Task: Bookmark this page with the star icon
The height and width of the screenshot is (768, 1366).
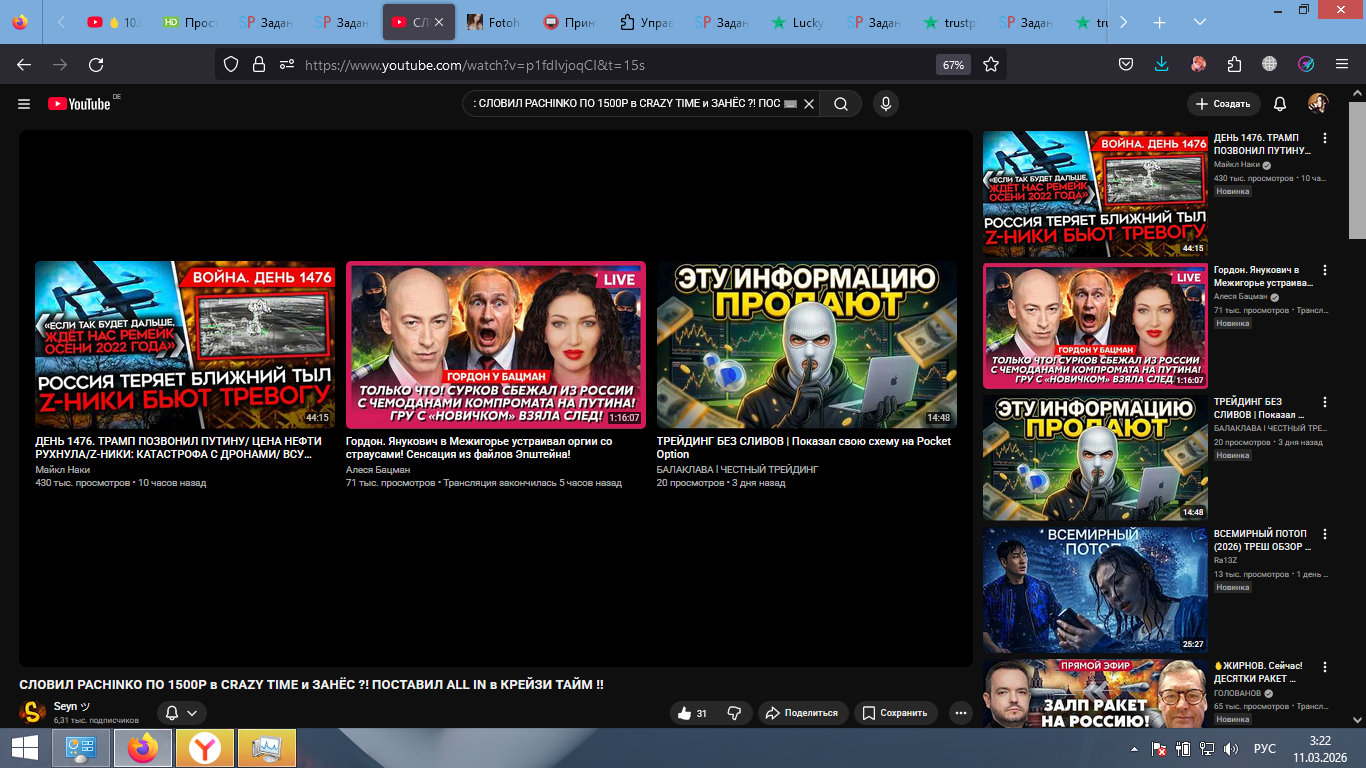Action: [x=991, y=65]
